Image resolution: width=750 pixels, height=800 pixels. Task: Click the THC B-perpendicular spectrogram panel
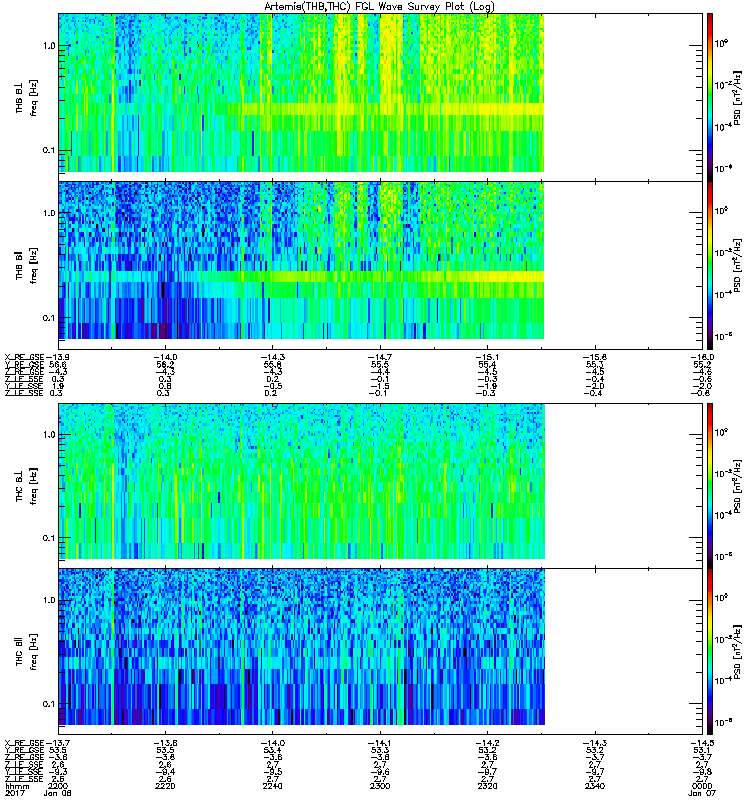click(381, 486)
